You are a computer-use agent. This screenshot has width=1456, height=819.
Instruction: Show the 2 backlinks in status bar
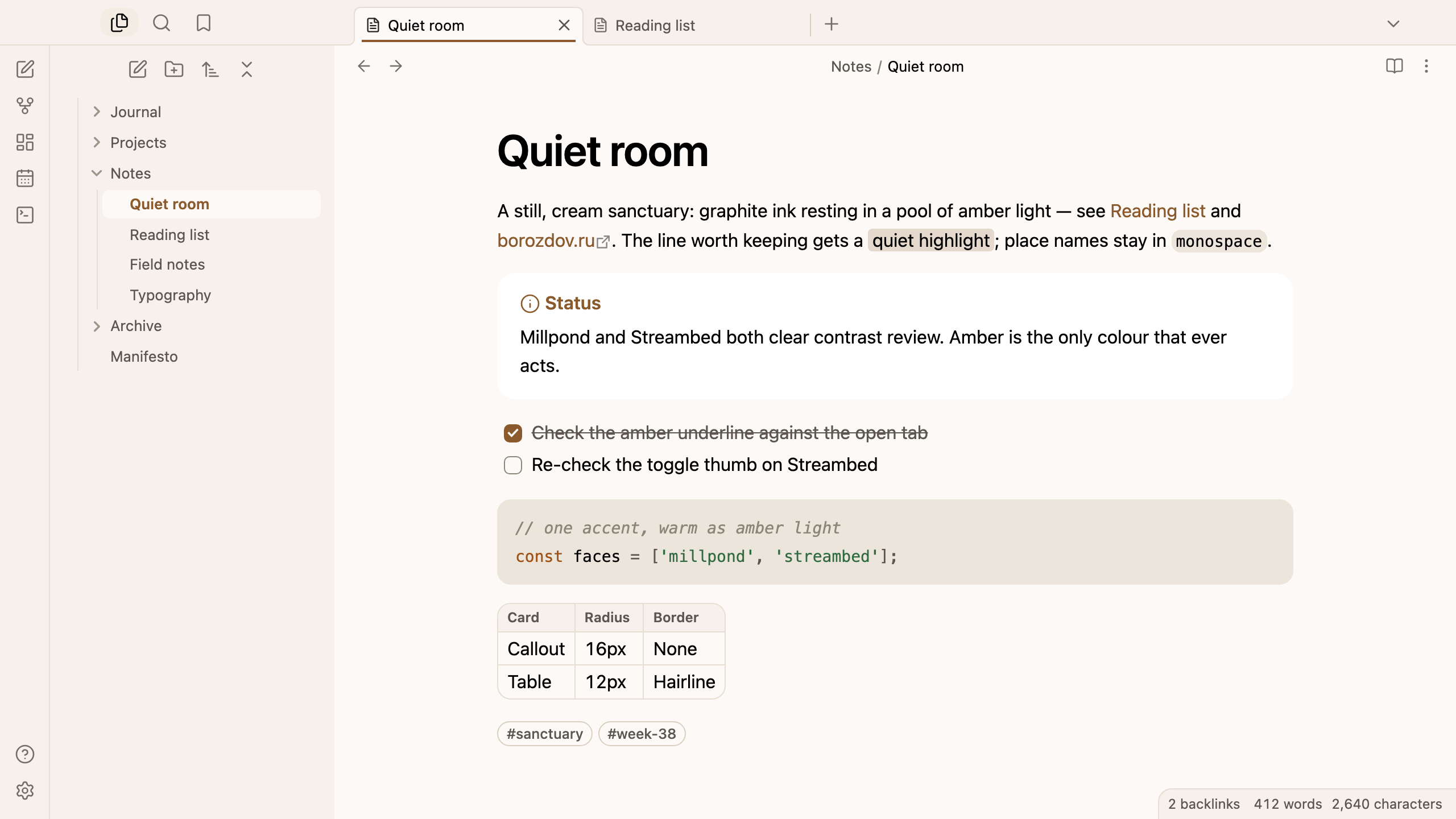(1203, 804)
